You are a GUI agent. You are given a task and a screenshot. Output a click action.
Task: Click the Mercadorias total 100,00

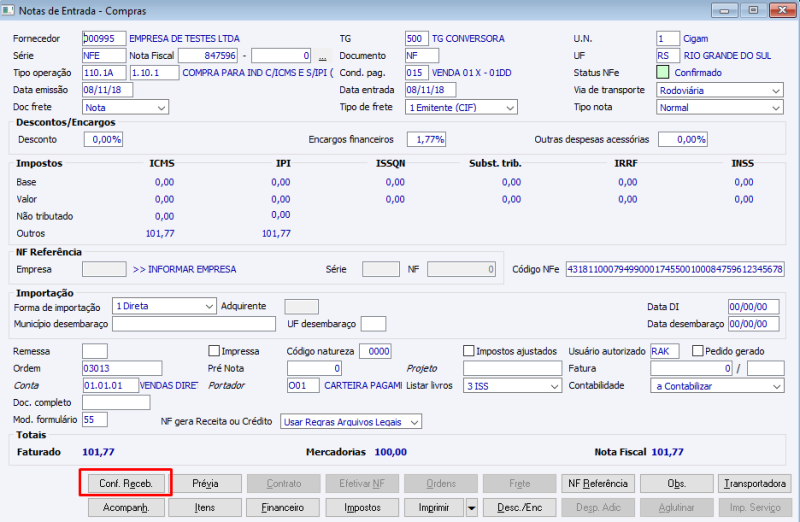click(x=391, y=452)
